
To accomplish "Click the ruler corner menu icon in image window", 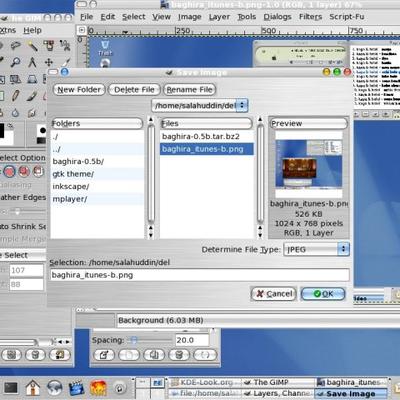I will click(x=81, y=30).
